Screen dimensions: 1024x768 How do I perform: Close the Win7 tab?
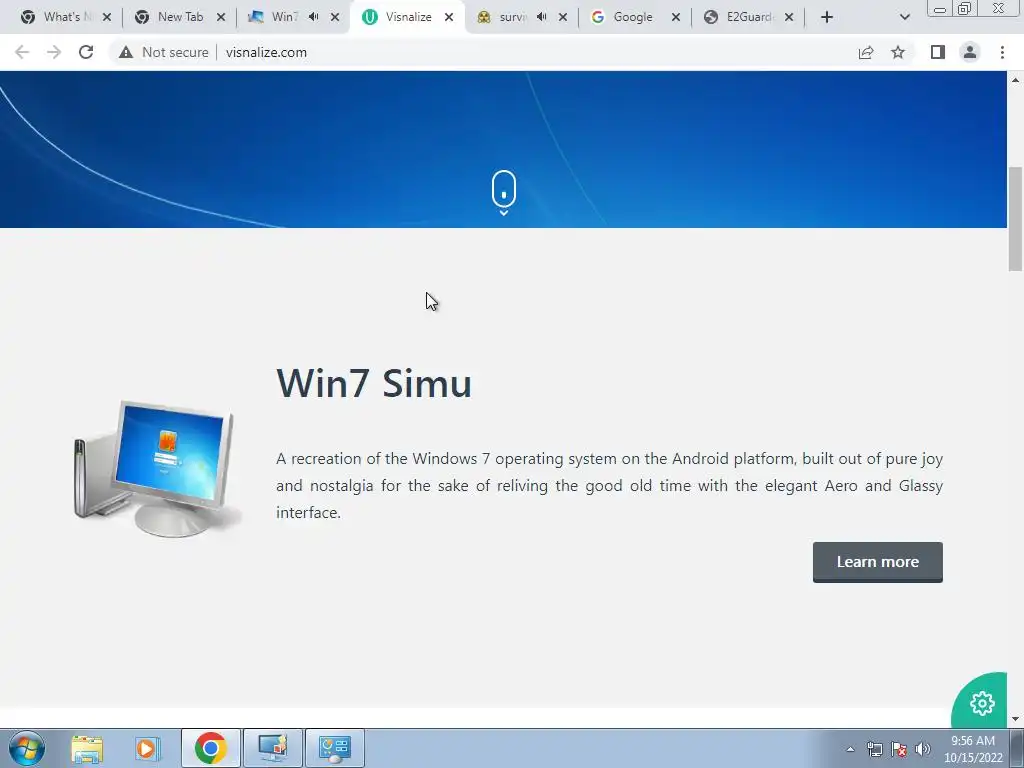(x=335, y=17)
